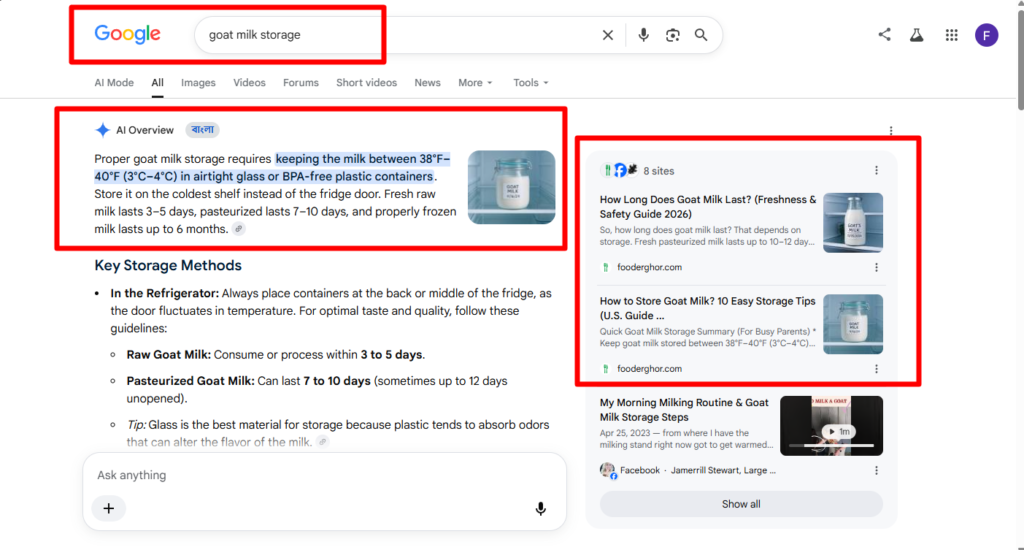Click the '8 sites' label
The width and height of the screenshot is (1024, 550).
(658, 171)
